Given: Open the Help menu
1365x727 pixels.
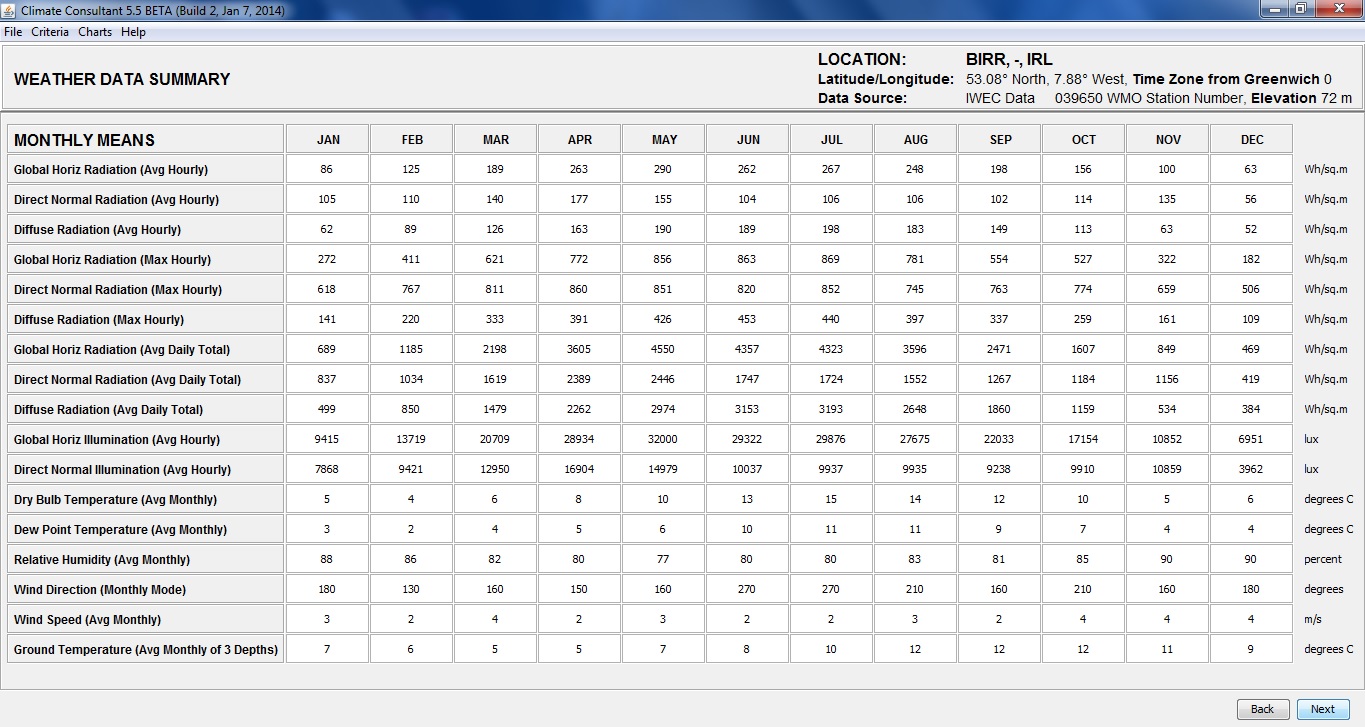Looking at the screenshot, I should click(133, 32).
